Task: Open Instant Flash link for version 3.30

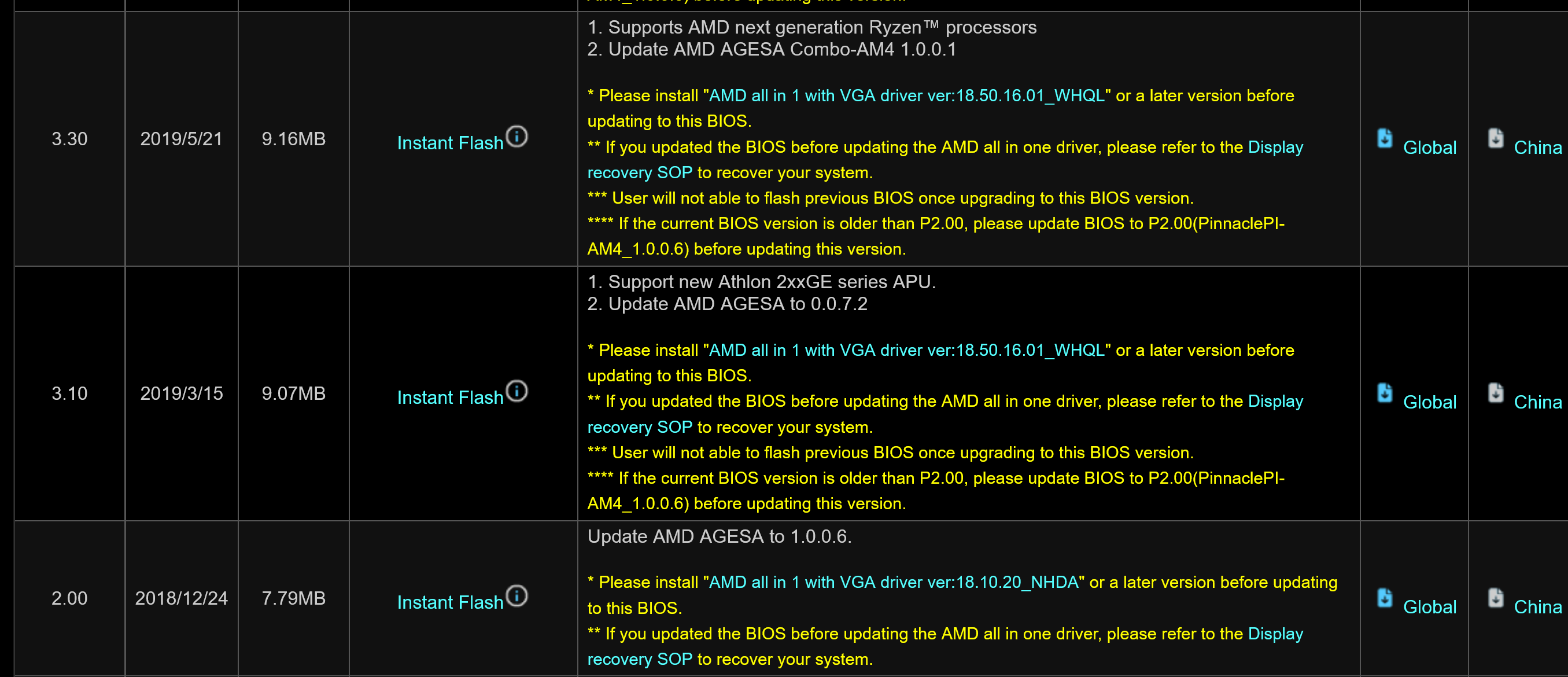Action: point(450,143)
